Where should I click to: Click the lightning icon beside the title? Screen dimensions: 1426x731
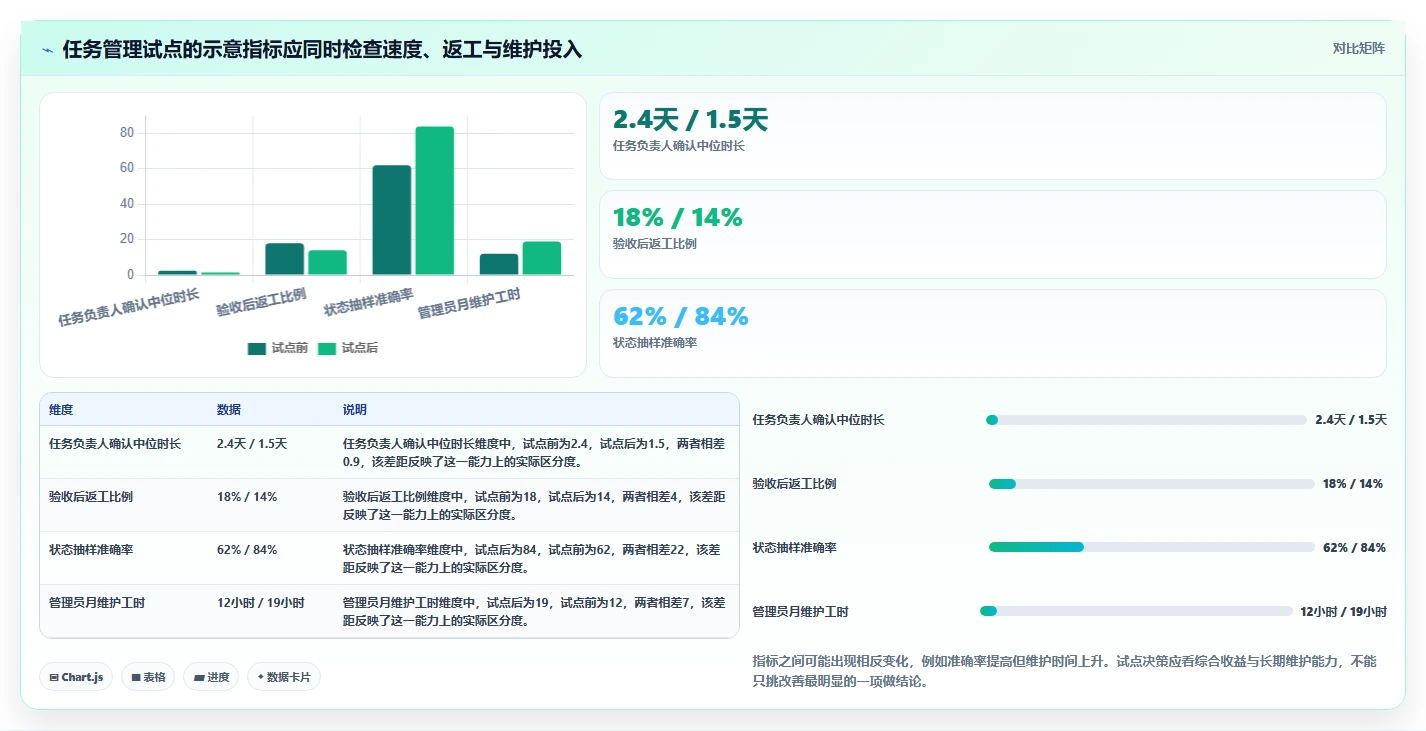pos(48,49)
